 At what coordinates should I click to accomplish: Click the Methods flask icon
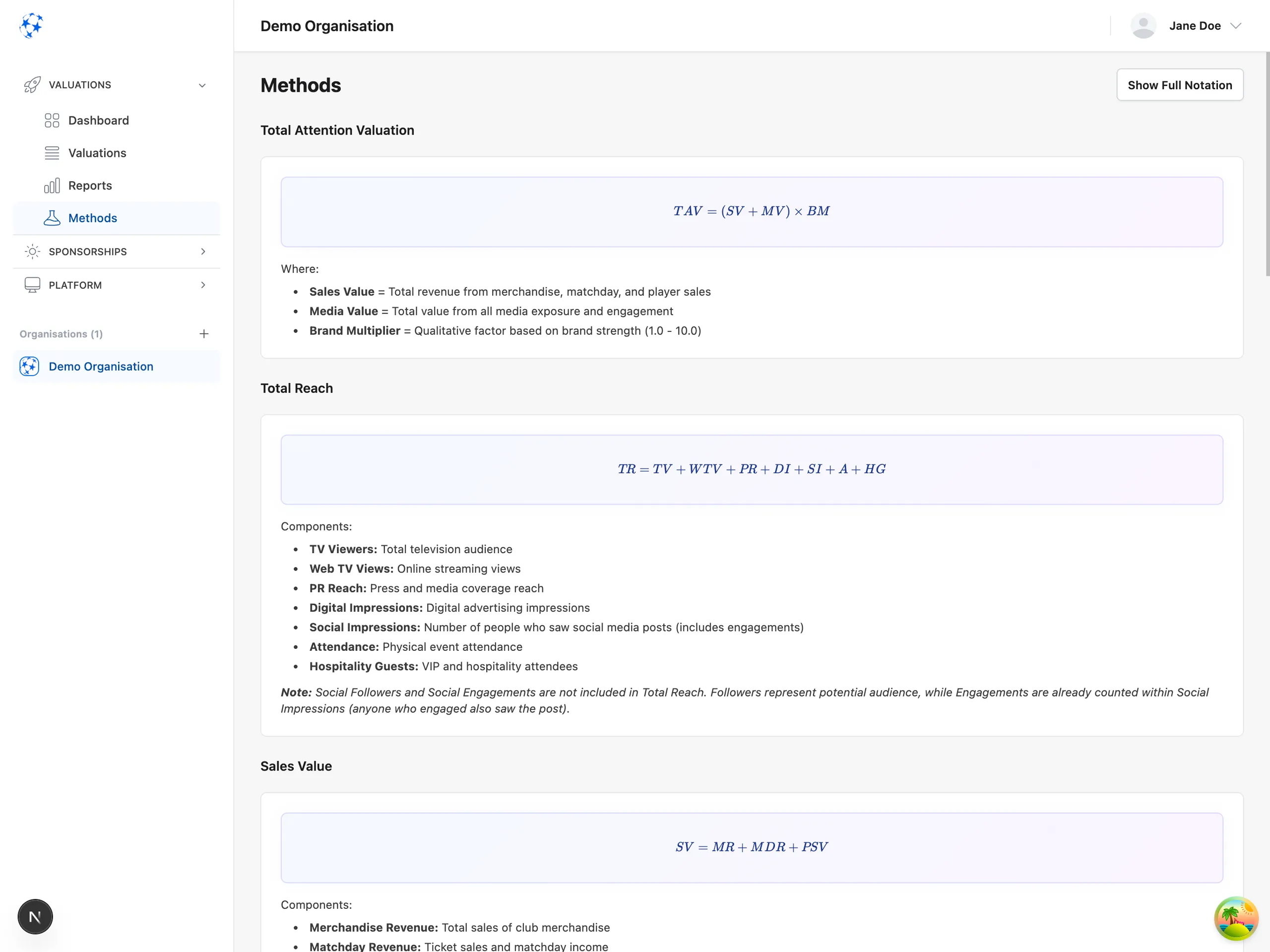click(52, 218)
